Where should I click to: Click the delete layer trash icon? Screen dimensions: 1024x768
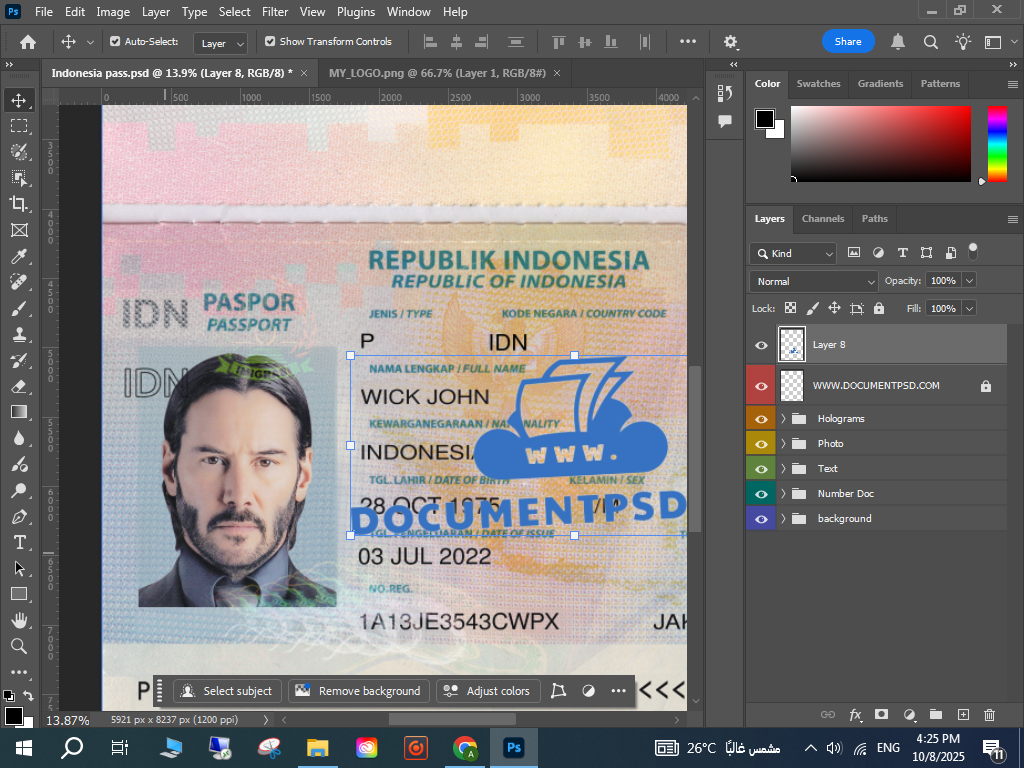(989, 715)
